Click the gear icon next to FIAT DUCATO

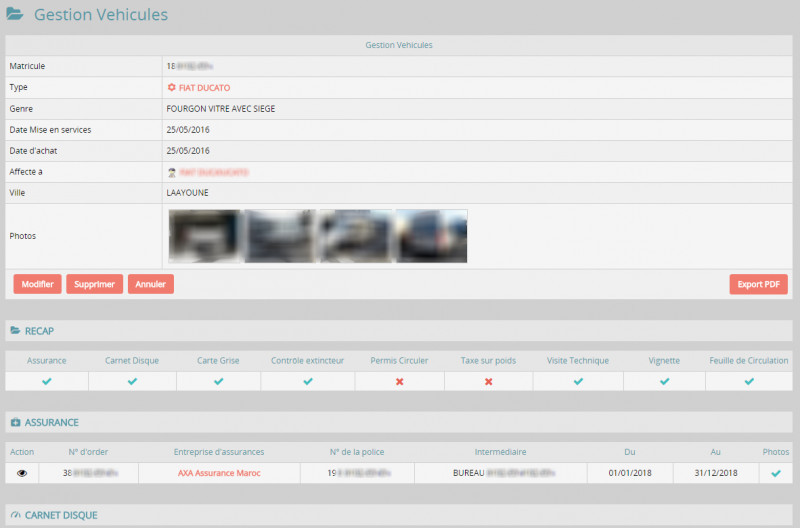(171, 88)
